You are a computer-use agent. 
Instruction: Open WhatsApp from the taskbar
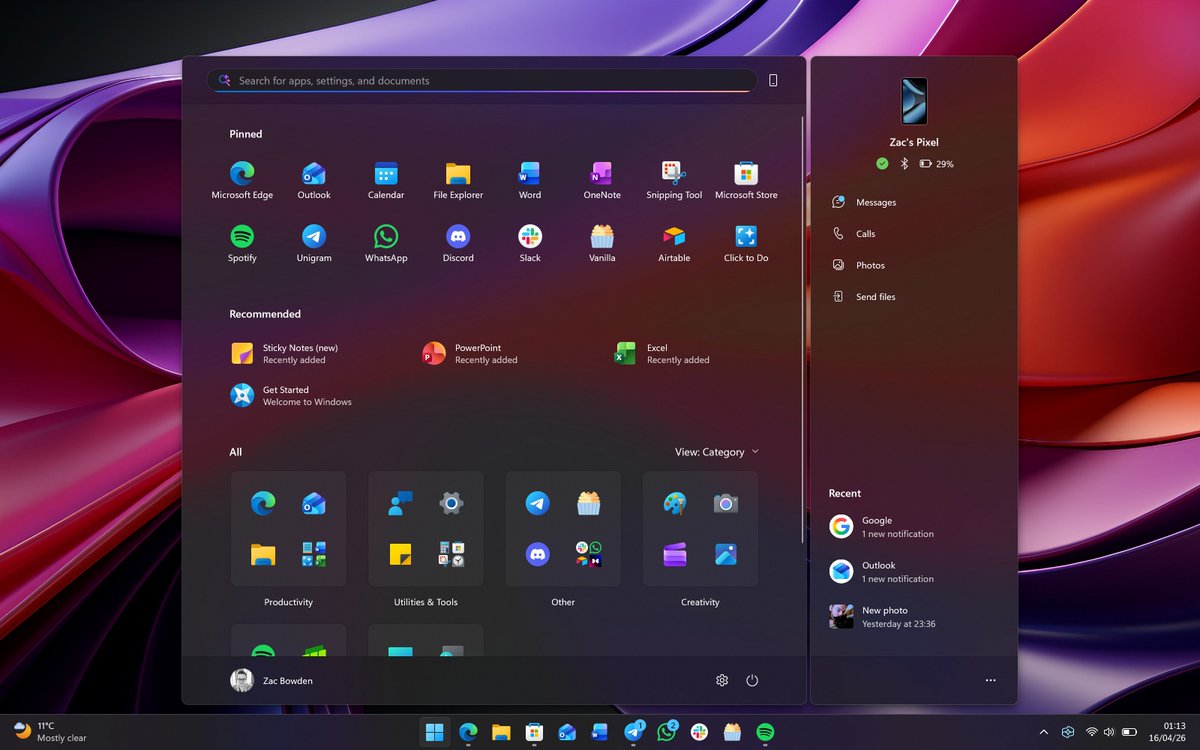(666, 732)
